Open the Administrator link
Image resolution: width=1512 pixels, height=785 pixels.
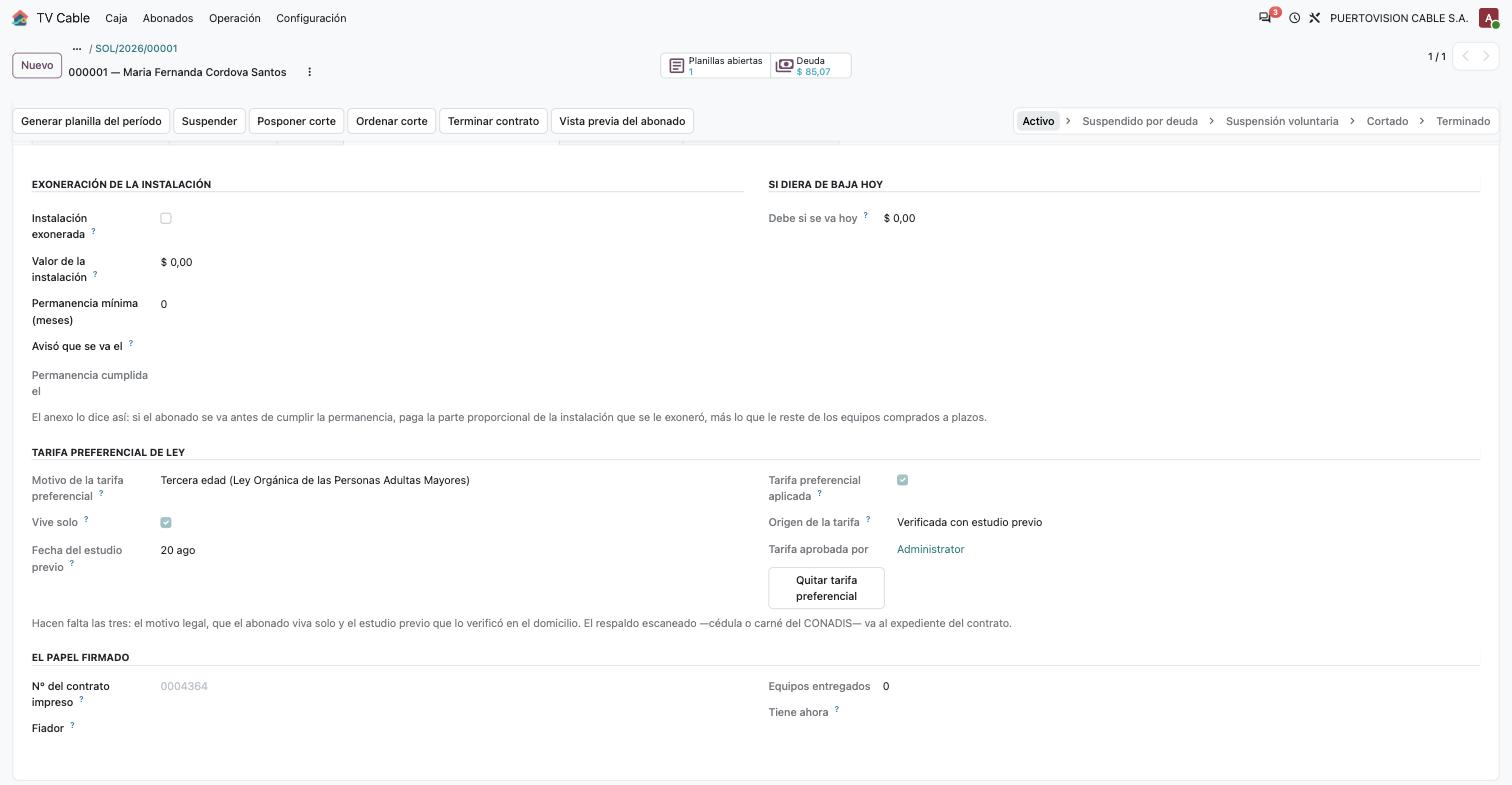pyautogui.click(x=930, y=549)
